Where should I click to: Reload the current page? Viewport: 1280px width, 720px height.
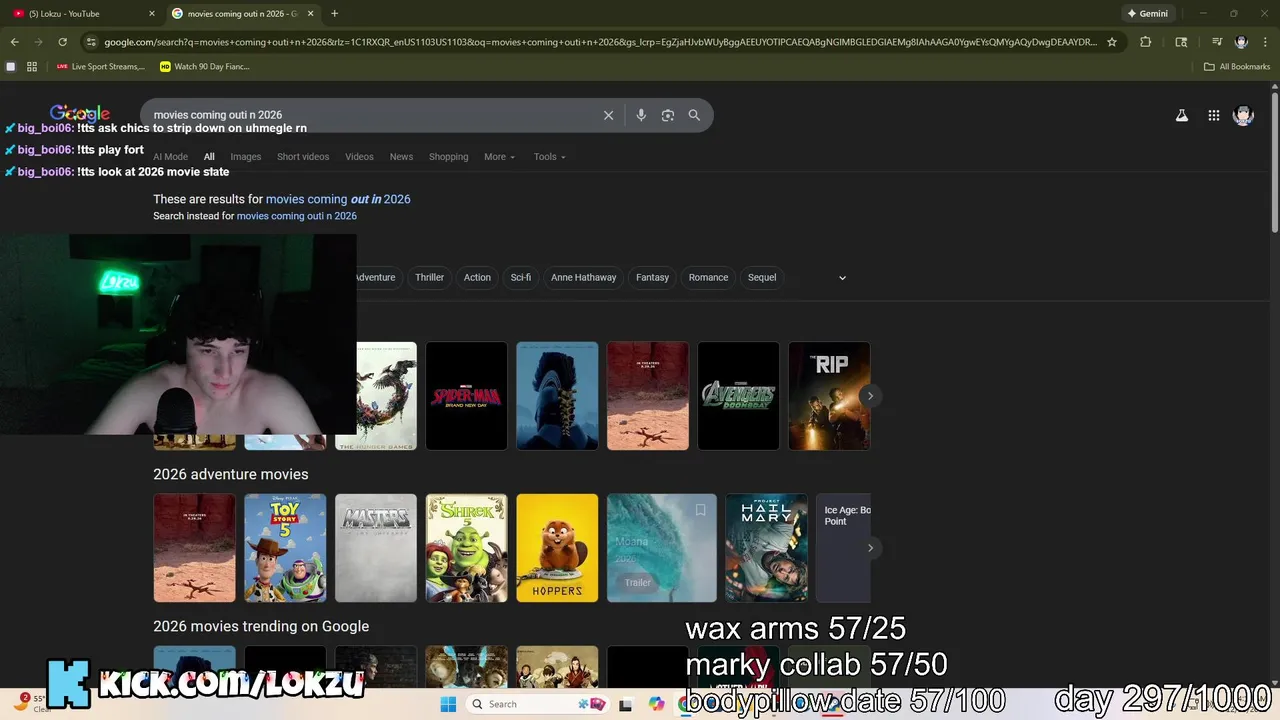[62, 42]
